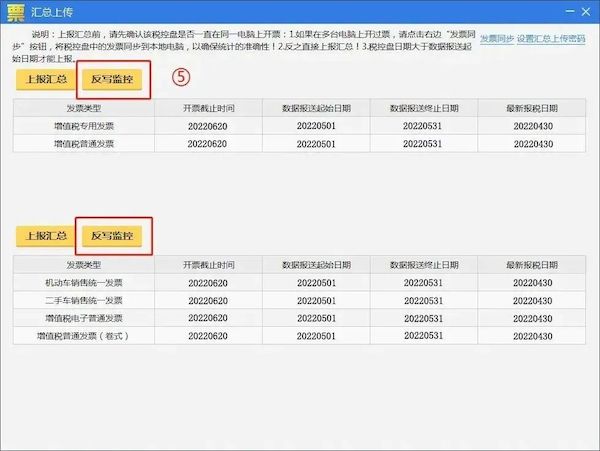Click 20220430 in the 二手车销售统一发票 row
Screen dimensions: 600x451
pos(533,301)
